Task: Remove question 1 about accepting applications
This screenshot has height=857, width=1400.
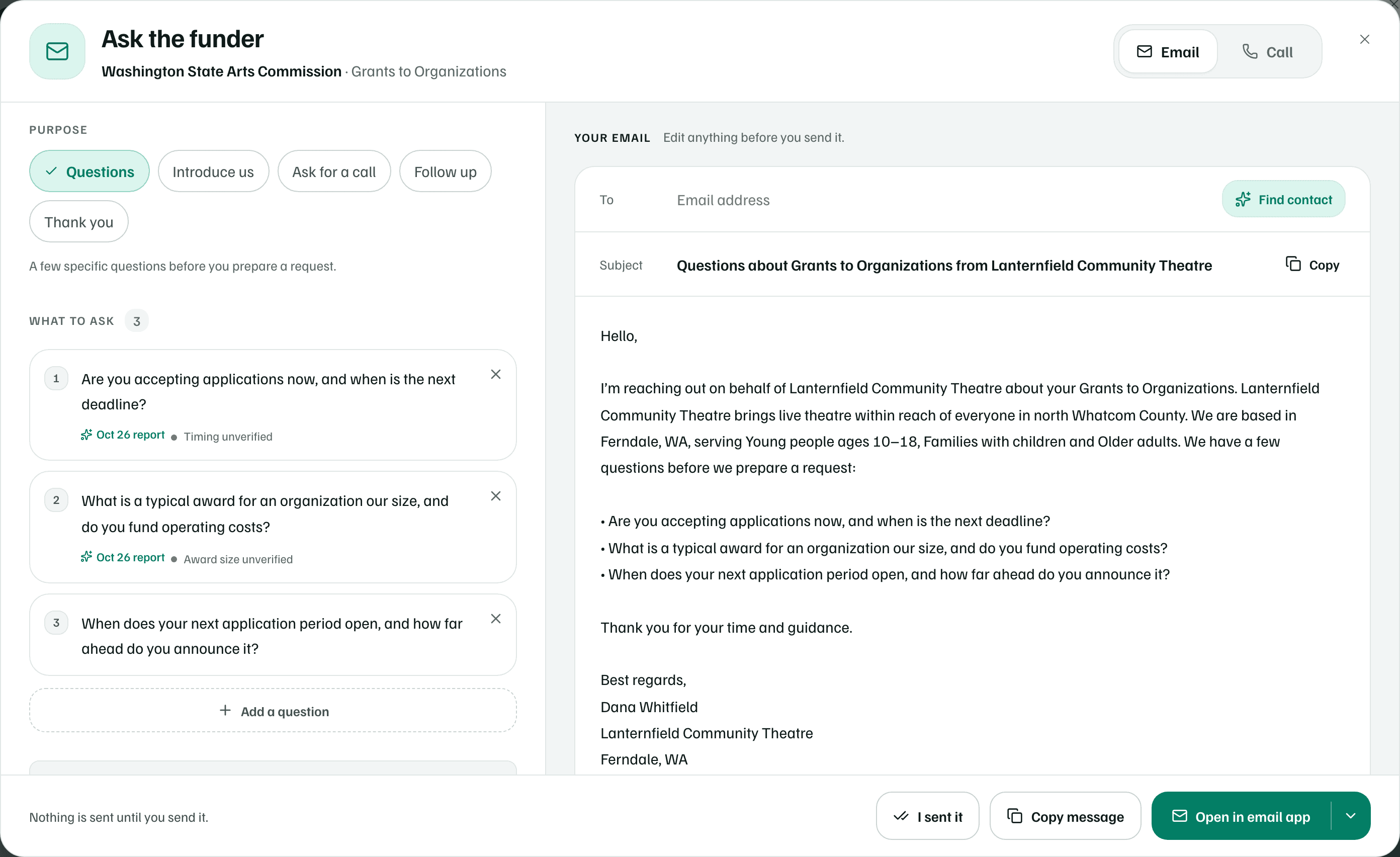Action: pos(495,374)
